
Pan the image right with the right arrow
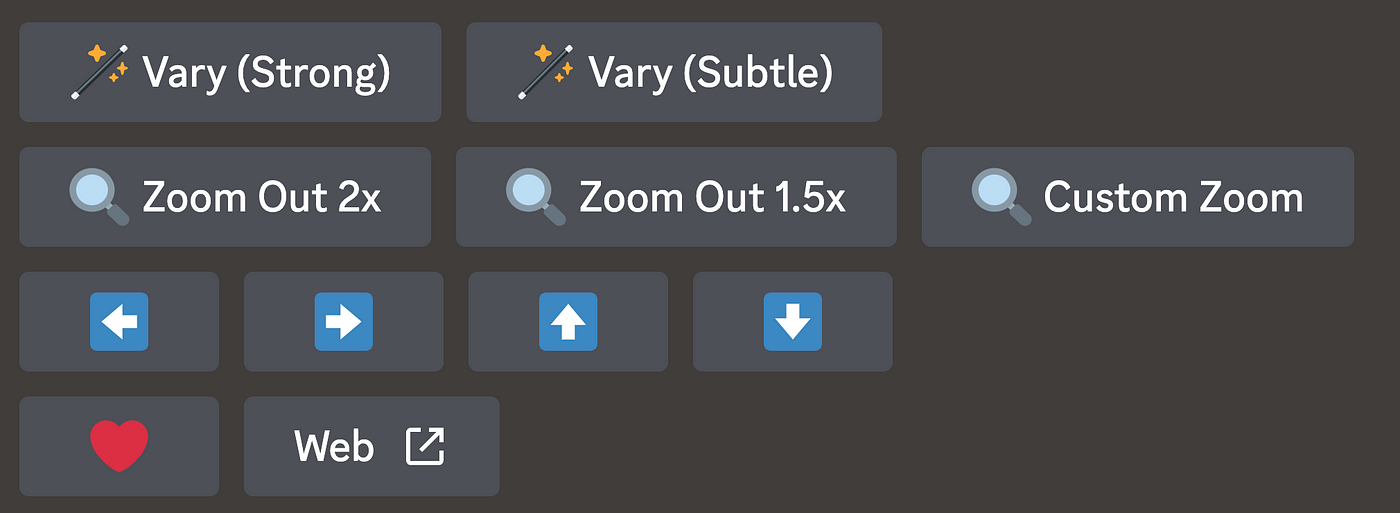point(344,322)
